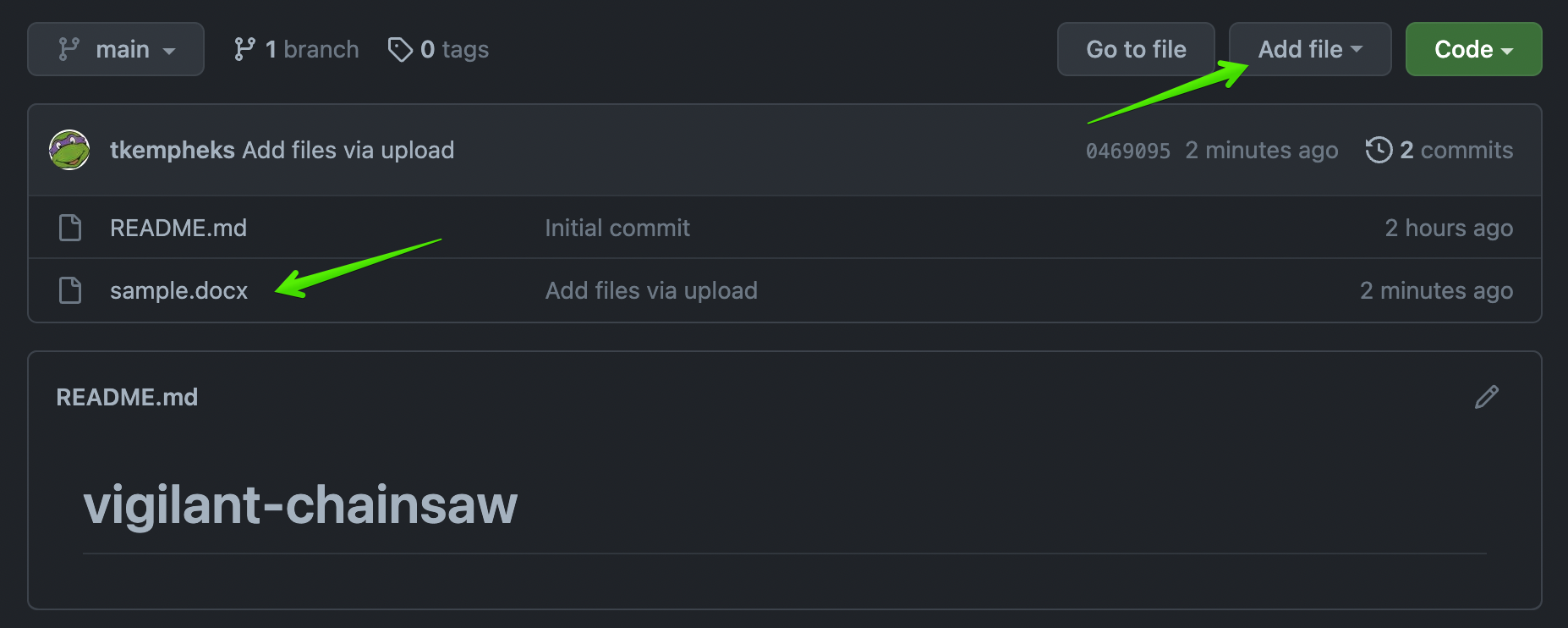Screen dimensions: 1568x628
Task: Click the turtle avatar of tkempheks
Action: point(69,149)
